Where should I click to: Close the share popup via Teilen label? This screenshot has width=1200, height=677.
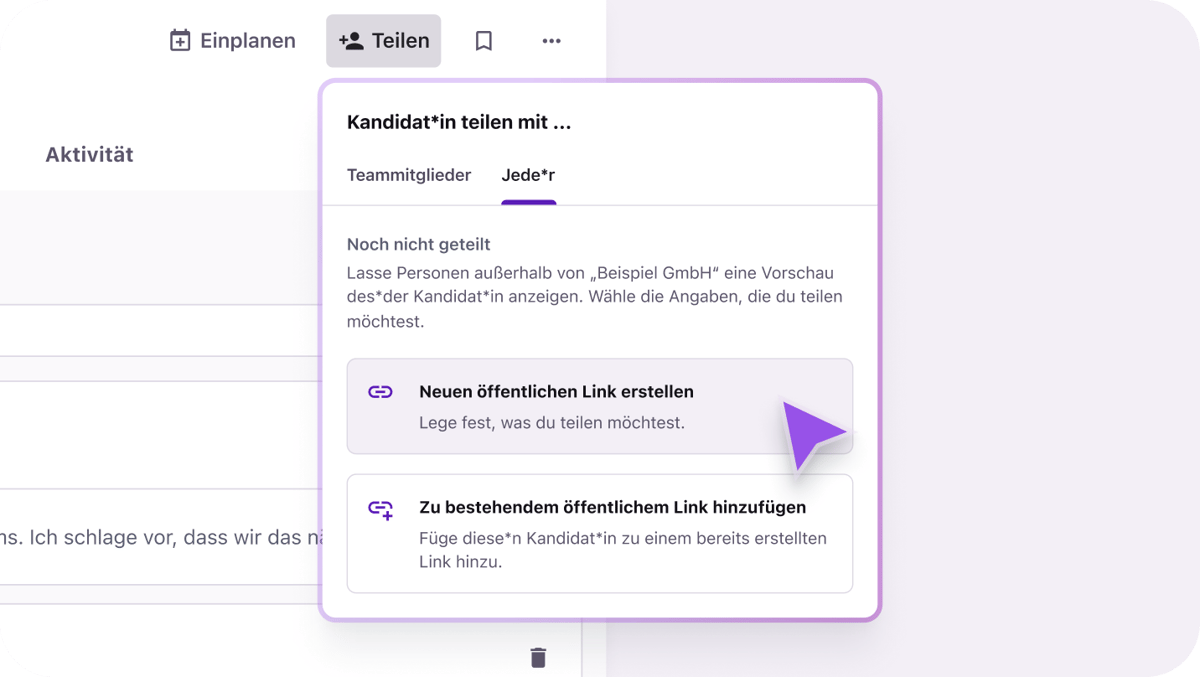point(400,41)
